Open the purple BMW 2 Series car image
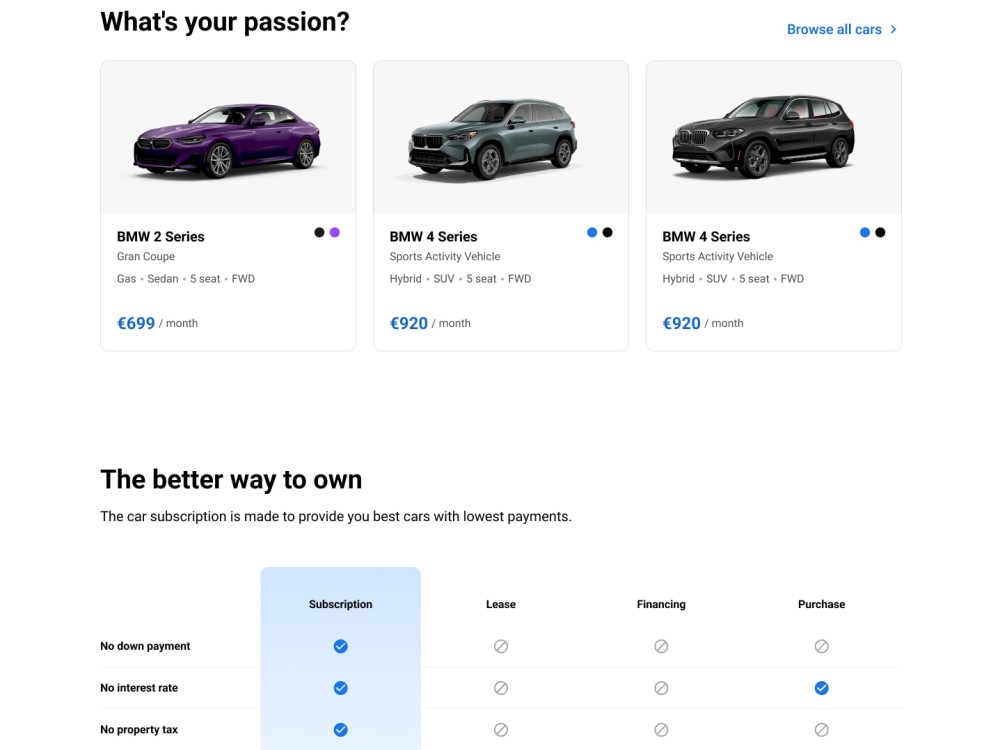1000x750 pixels. (228, 141)
